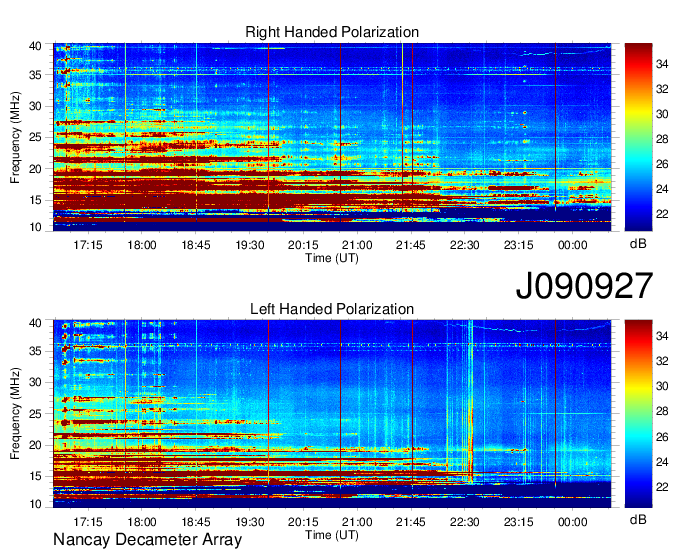This screenshot has width=680, height=552.
Task: Click the 21:00 tick label on upper plot
Action: (x=357, y=245)
